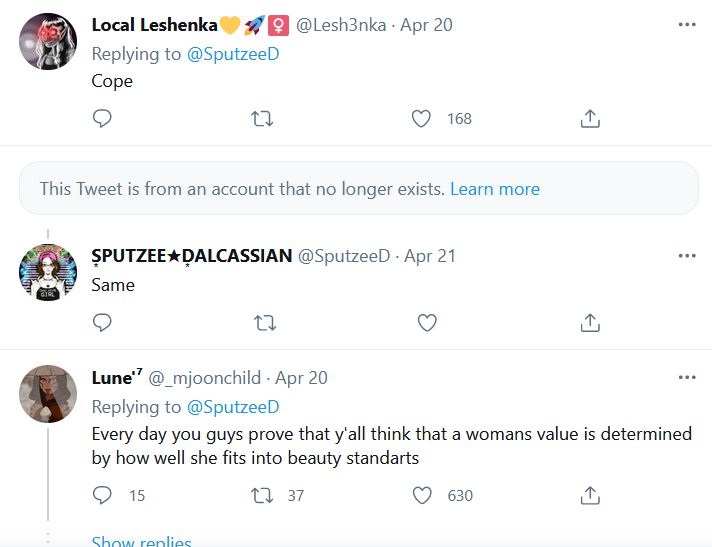
Task: Share Local Leshenka's tweet
Action: (590, 118)
